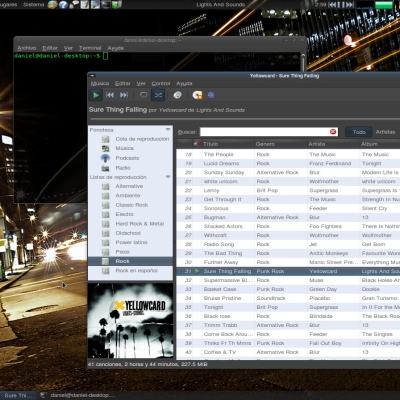Click the messenger launcher icon in top panel

pyautogui.click(x=74, y=4)
